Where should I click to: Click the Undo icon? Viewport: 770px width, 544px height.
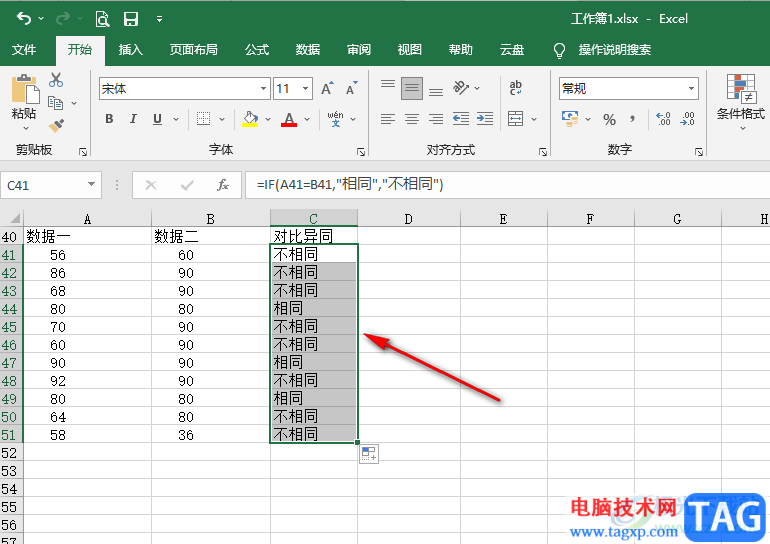24,19
